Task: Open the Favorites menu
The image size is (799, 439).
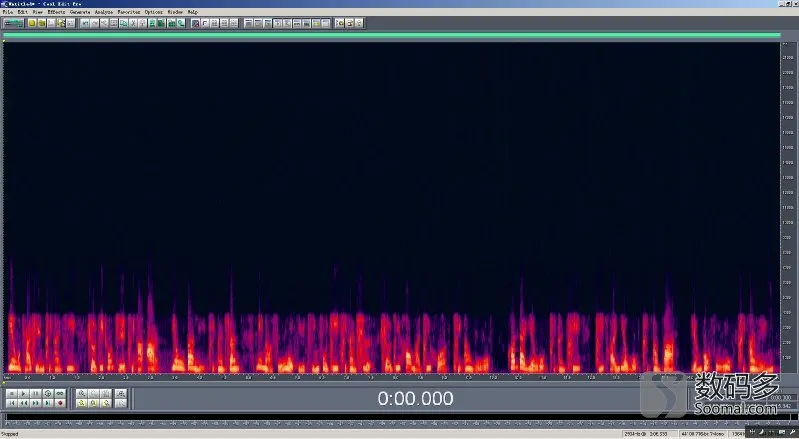Action: point(128,12)
